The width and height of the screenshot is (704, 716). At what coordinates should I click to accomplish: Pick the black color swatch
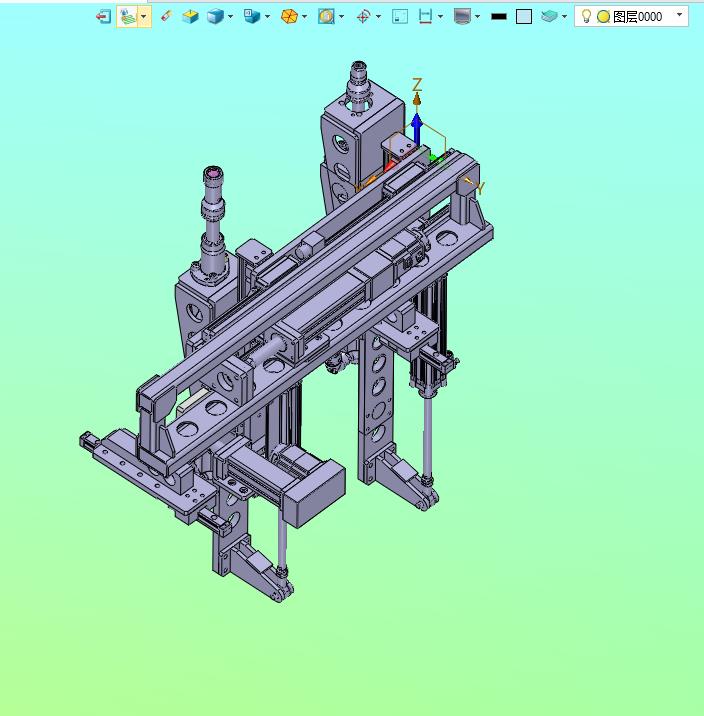[x=499, y=17]
